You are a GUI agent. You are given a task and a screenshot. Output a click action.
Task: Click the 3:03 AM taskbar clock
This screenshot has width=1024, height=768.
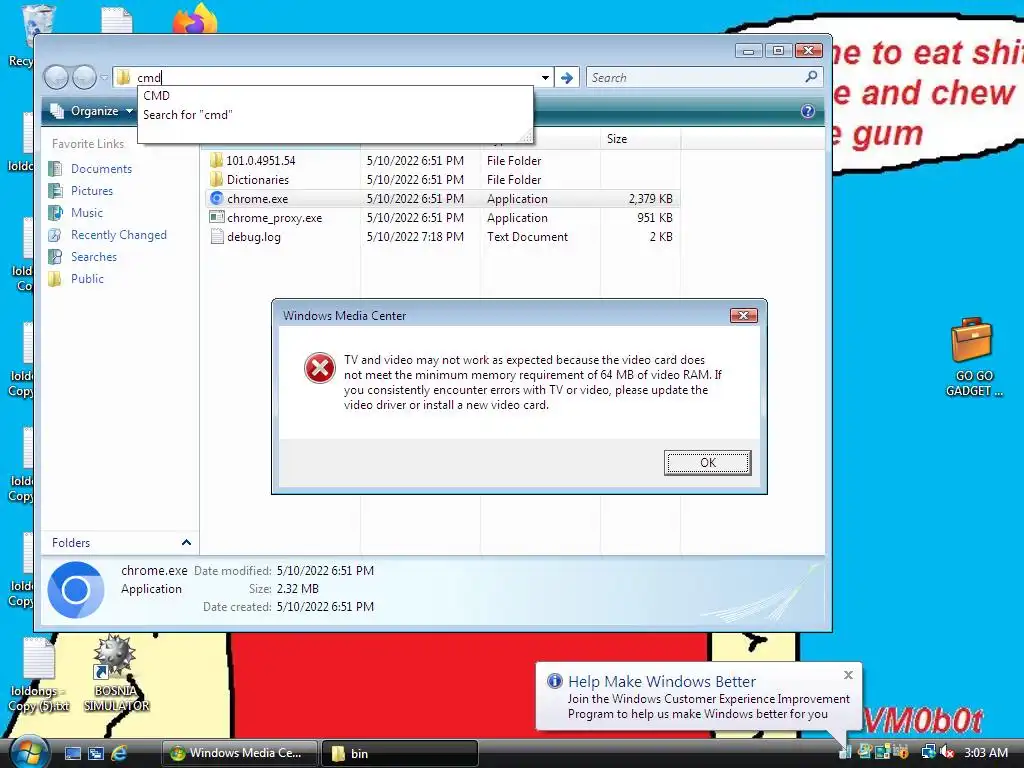pos(986,752)
